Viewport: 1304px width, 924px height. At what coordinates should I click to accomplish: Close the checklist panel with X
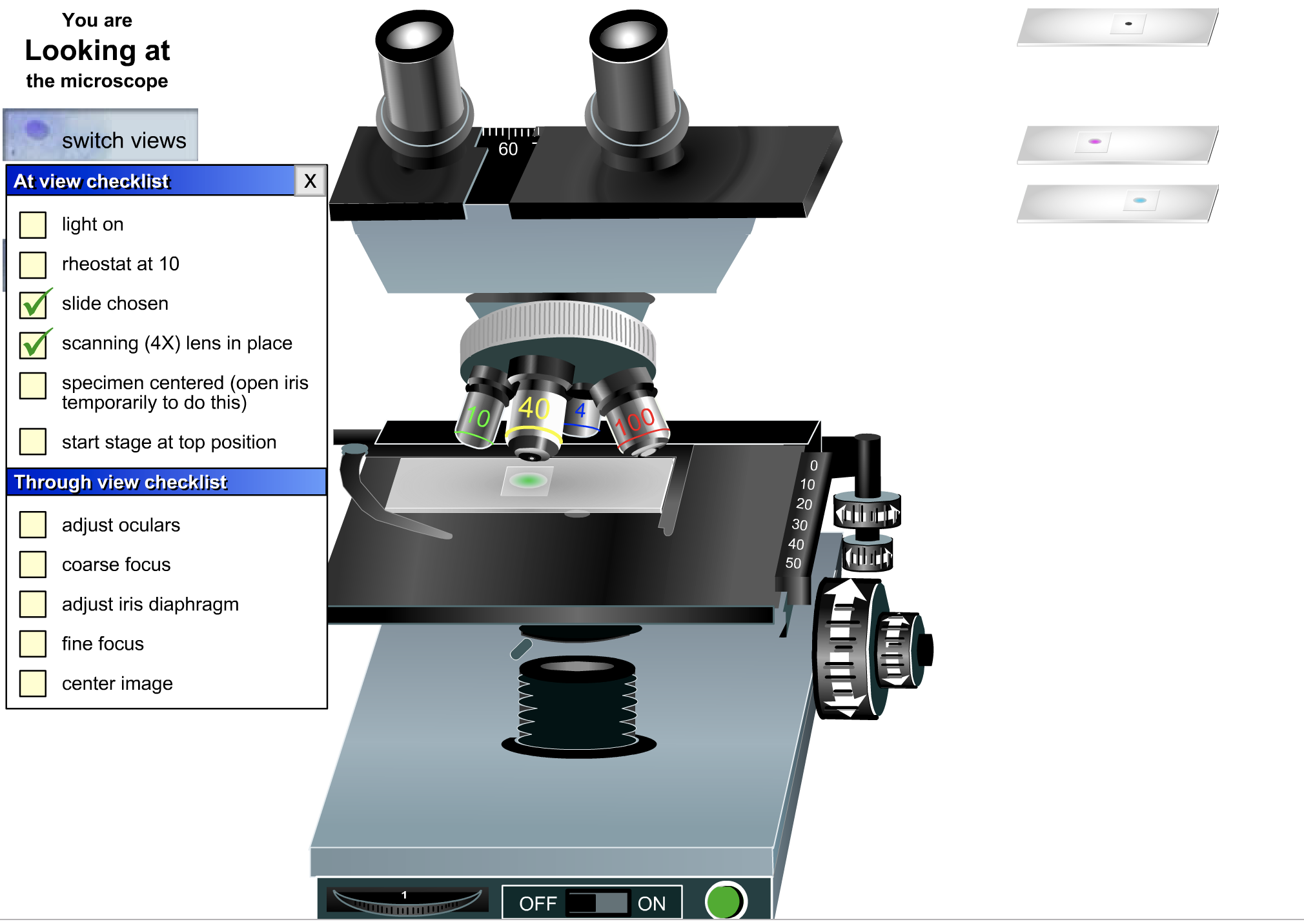click(310, 181)
